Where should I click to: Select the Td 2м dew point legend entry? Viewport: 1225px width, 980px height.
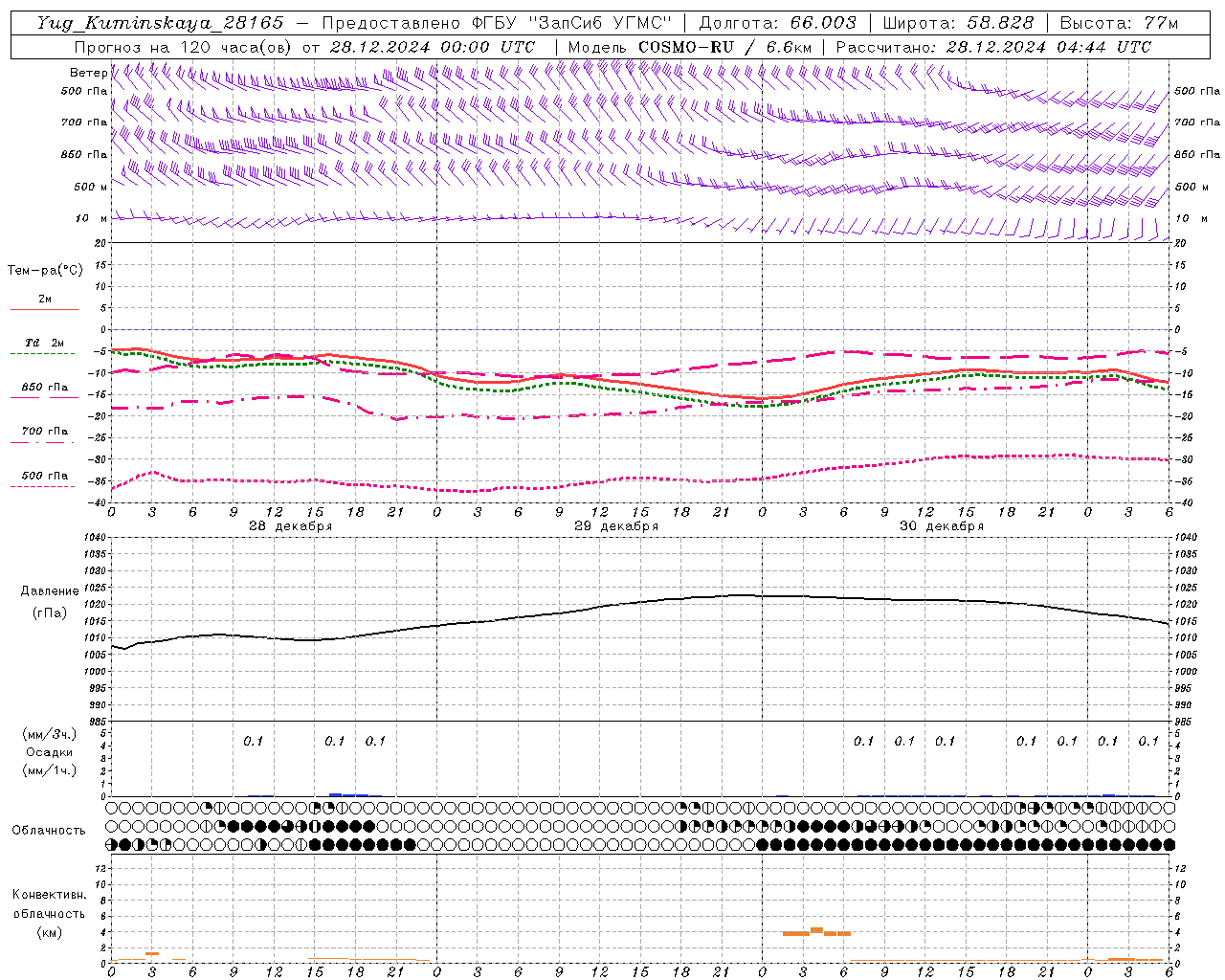pyautogui.click(x=45, y=343)
